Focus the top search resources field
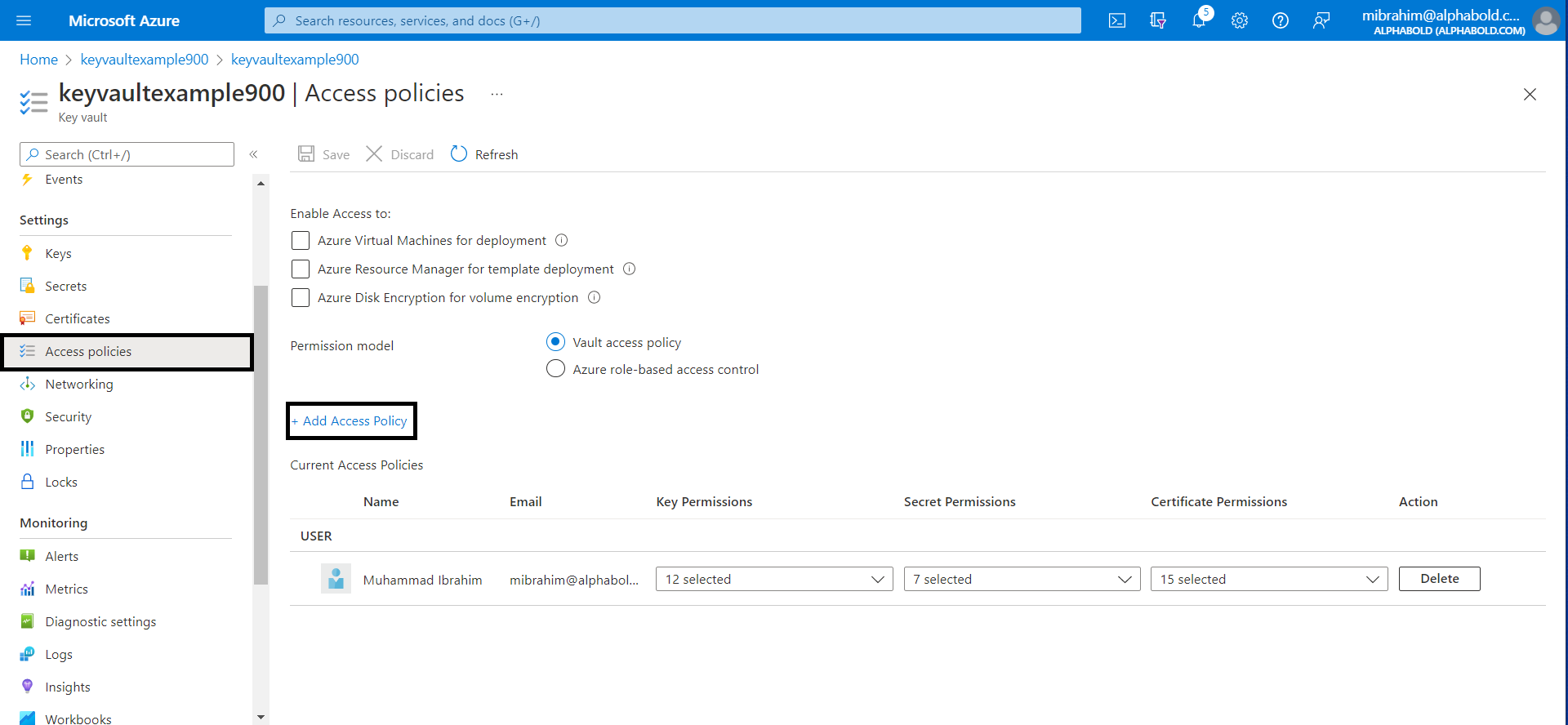This screenshot has height=725, width=1568. pyautogui.click(x=673, y=20)
